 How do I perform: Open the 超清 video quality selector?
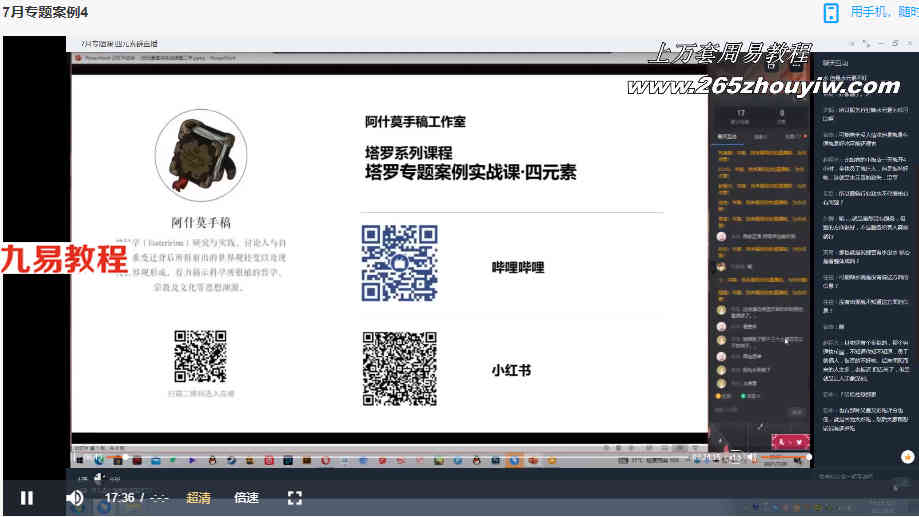click(198, 498)
